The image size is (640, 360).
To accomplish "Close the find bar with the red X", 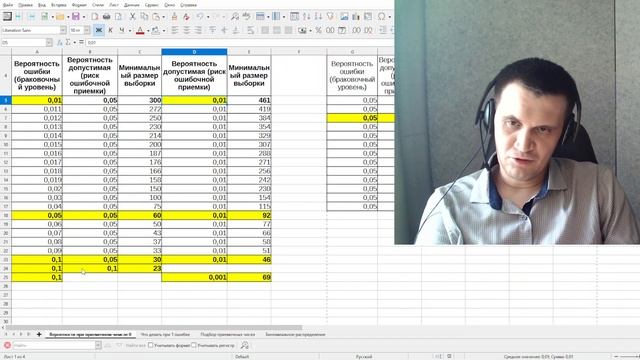I will pos(7,345).
